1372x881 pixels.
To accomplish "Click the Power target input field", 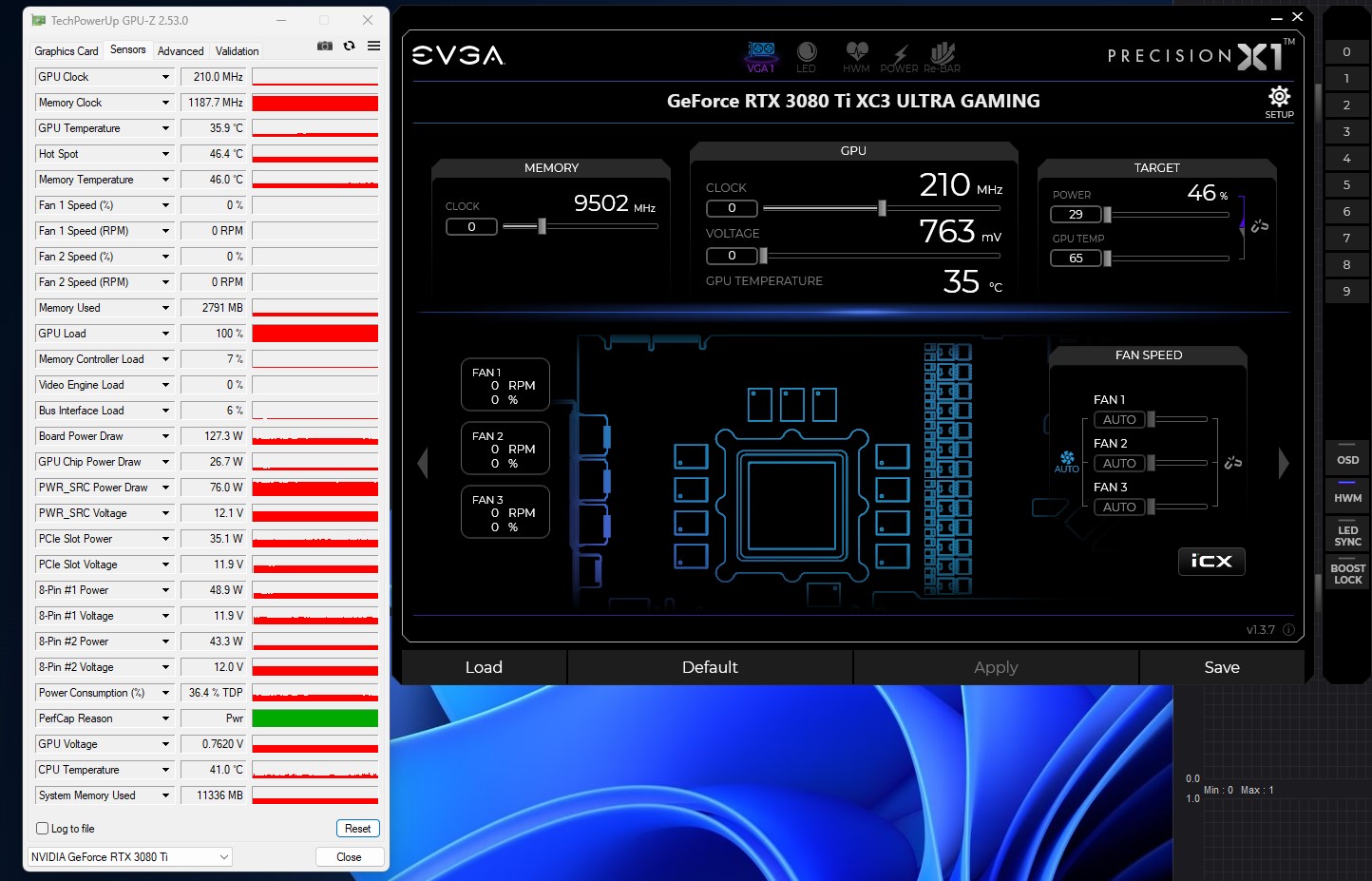I will pos(1076,215).
